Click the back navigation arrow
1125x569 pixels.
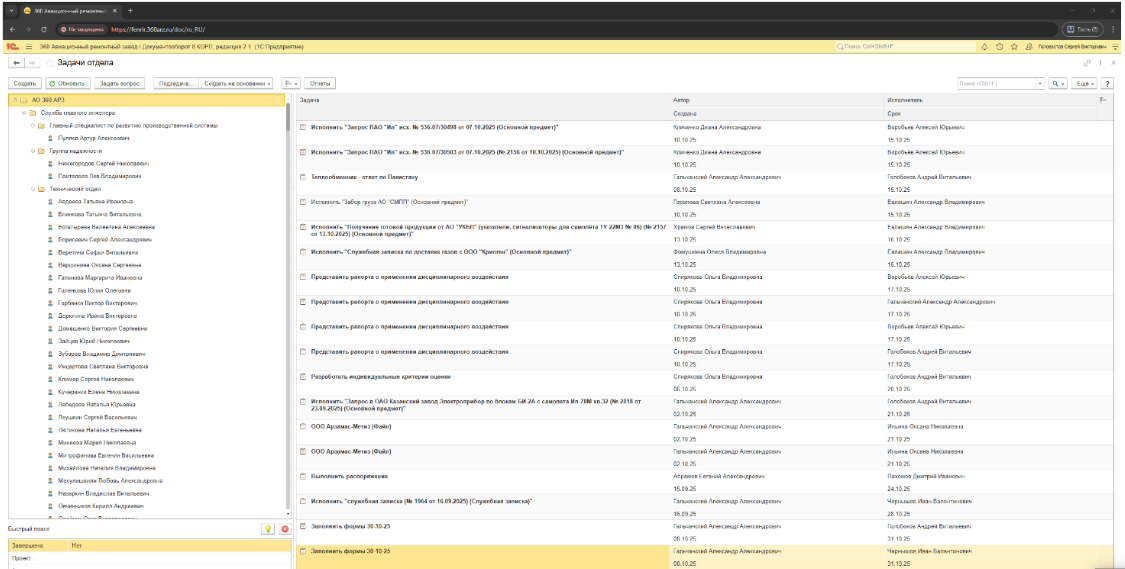coord(17,63)
